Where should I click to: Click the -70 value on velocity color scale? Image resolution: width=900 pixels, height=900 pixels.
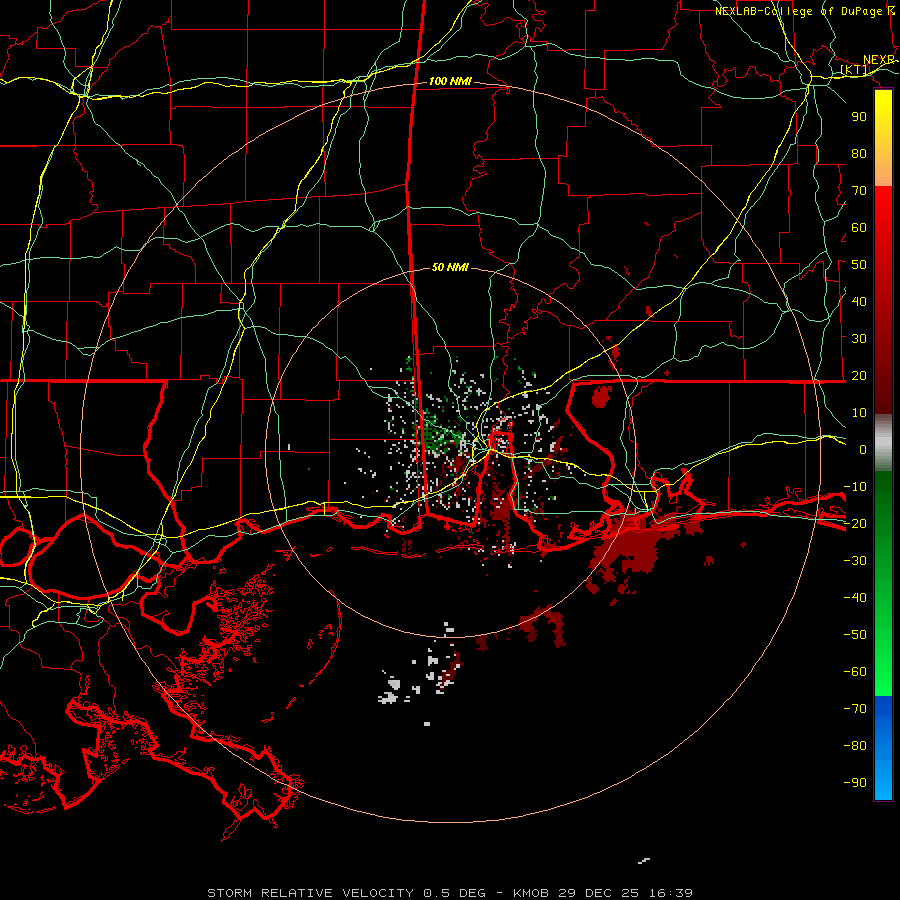855,709
